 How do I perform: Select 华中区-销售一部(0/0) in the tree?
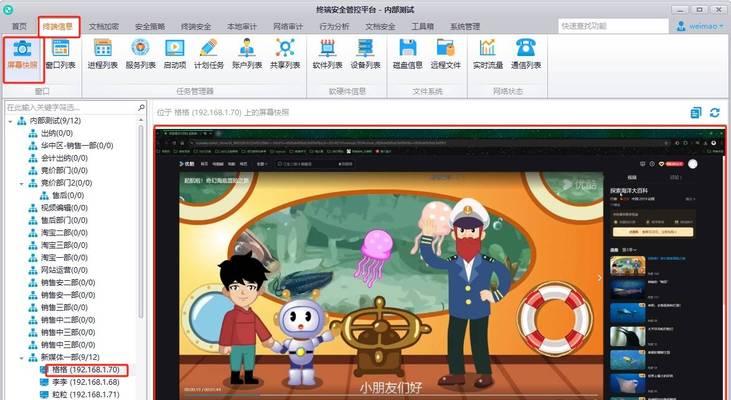pyautogui.click(x=77, y=145)
